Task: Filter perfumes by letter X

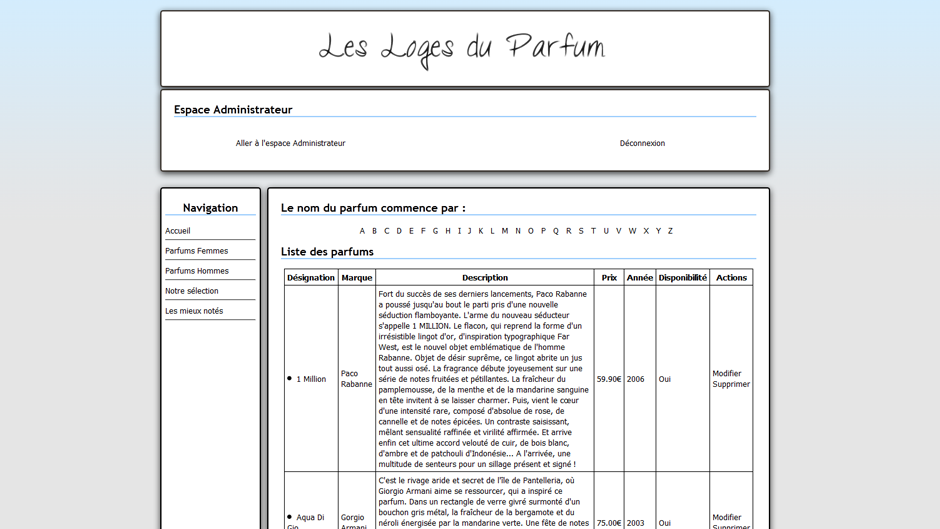Action: tap(646, 231)
